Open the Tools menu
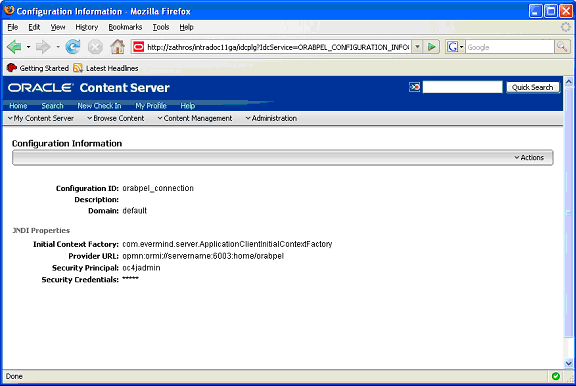Screen dimensions: 576x386 161,27
